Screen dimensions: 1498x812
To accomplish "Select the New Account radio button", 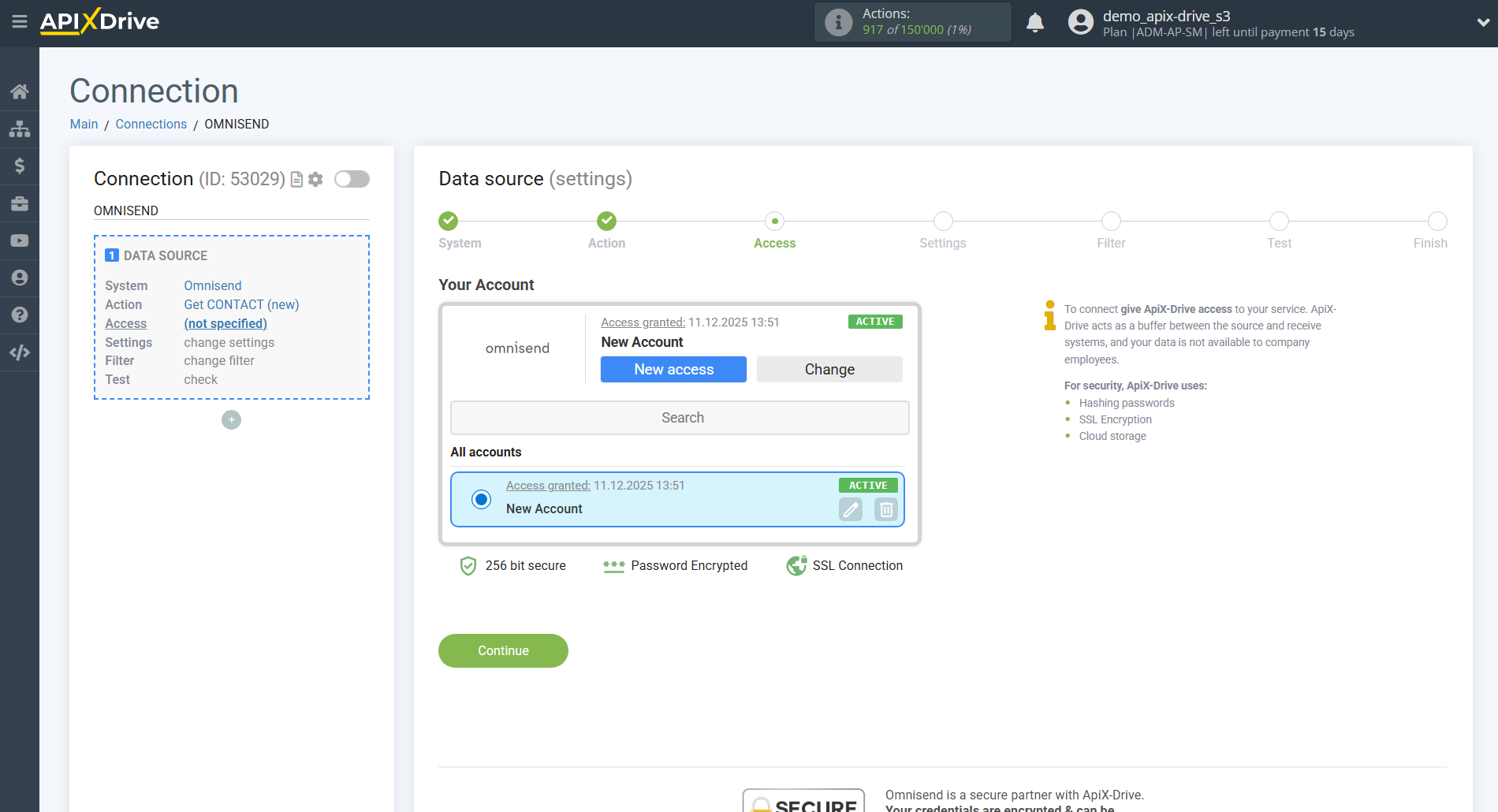I will coord(480,499).
